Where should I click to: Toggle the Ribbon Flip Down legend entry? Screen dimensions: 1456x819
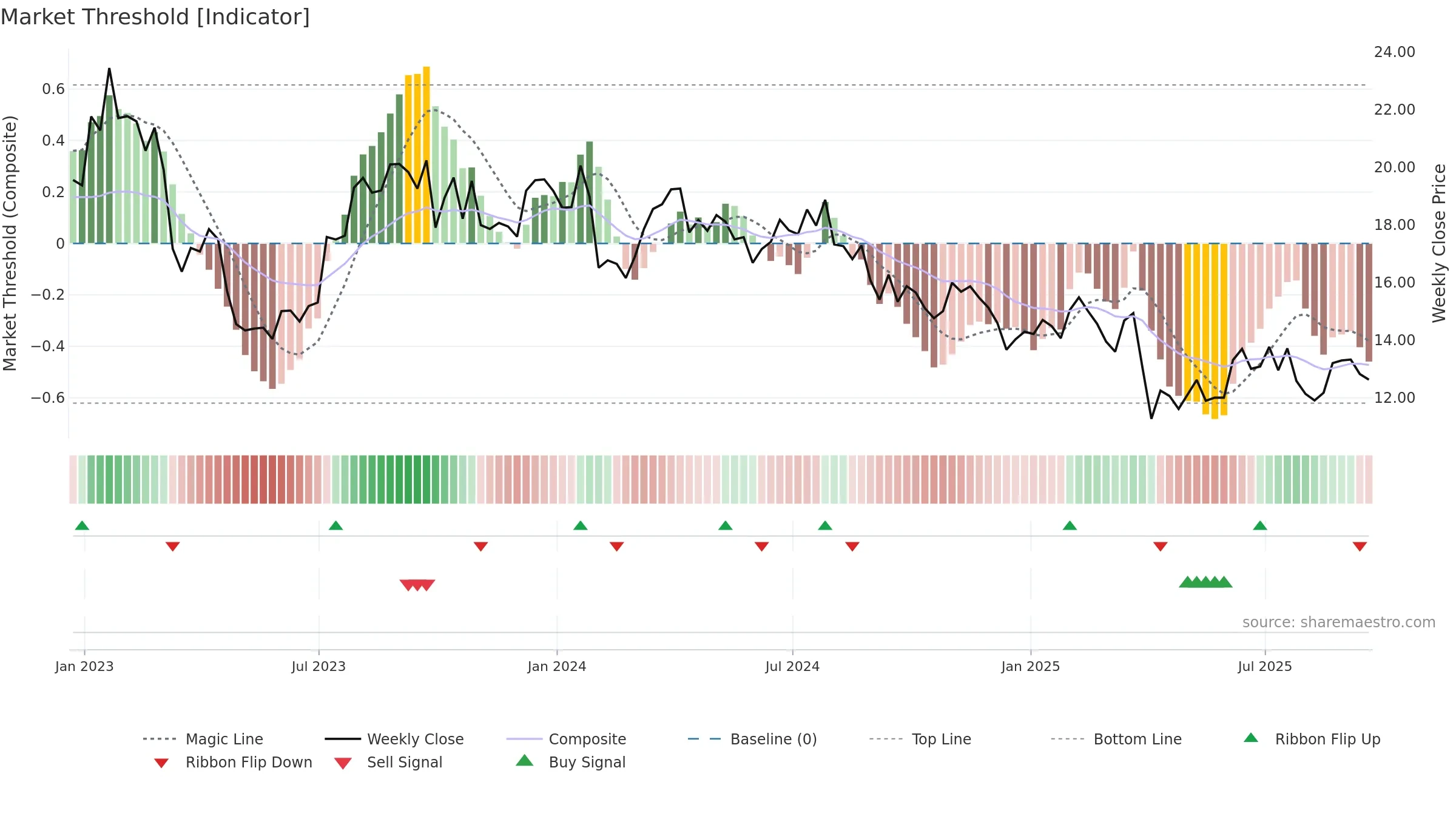pos(232,762)
